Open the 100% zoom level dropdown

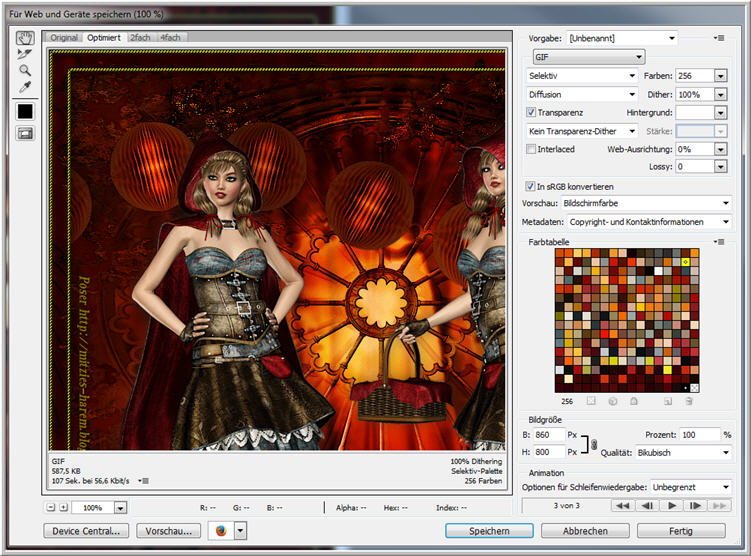click(121, 508)
